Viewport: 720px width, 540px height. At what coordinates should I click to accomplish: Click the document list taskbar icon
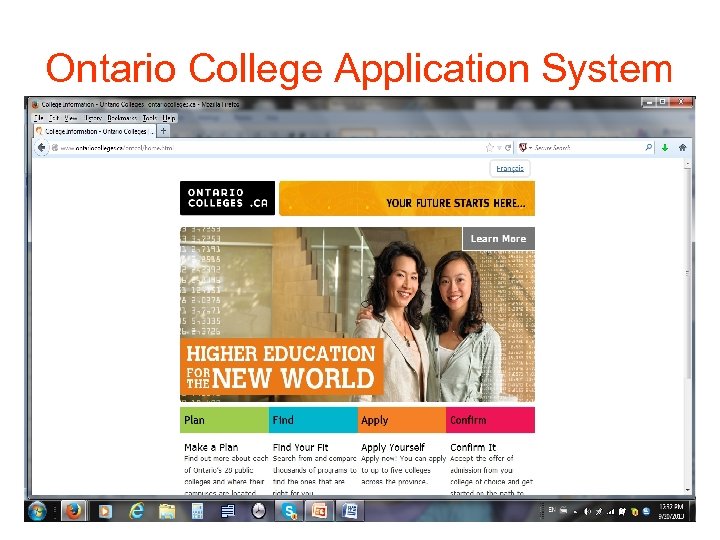(228, 511)
